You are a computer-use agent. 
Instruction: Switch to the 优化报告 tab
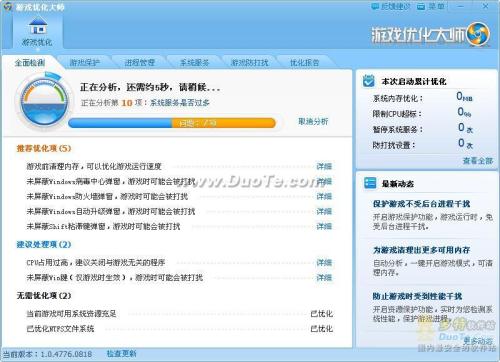(304, 63)
